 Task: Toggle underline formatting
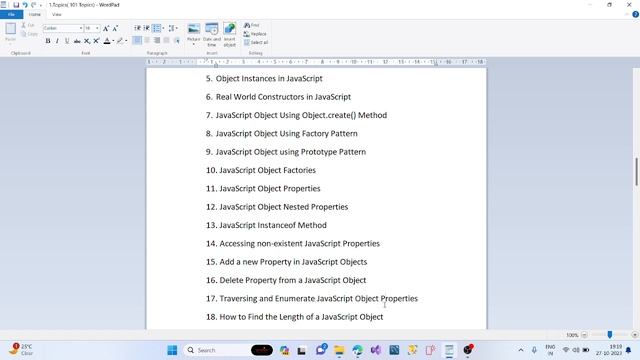click(67, 41)
